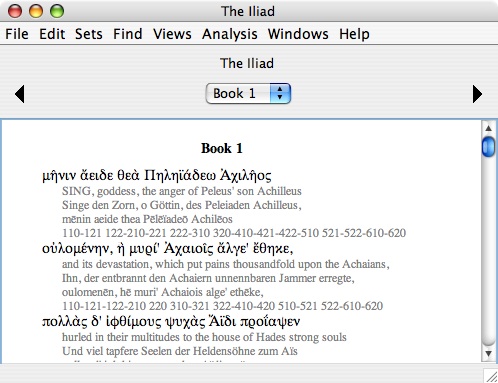Image resolution: width=498 pixels, height=383 pixels.
Task: Click the bold 'Book 1' heading in text
Action: pos(222,148)
